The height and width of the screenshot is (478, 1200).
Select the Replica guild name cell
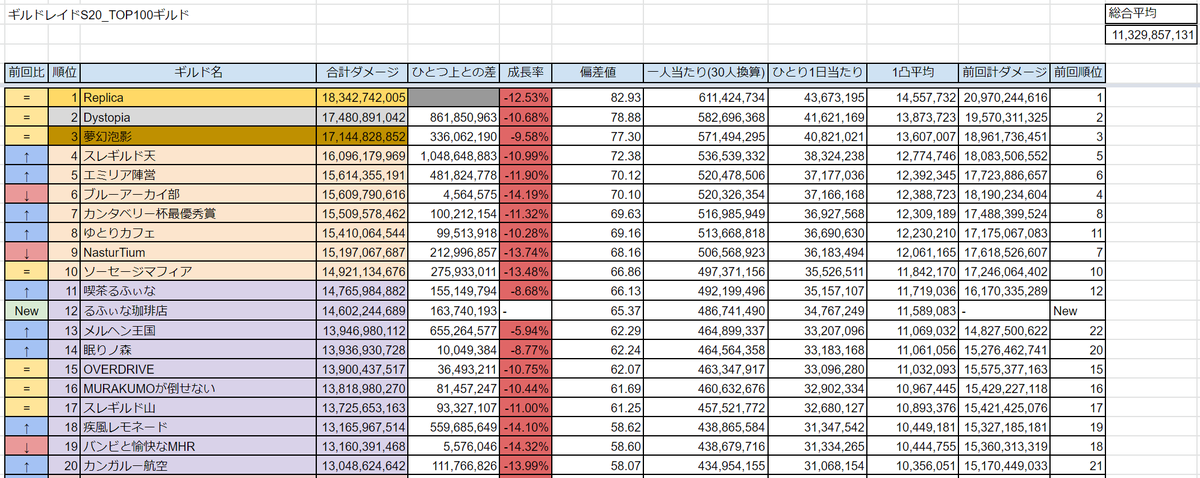(199, 98)
